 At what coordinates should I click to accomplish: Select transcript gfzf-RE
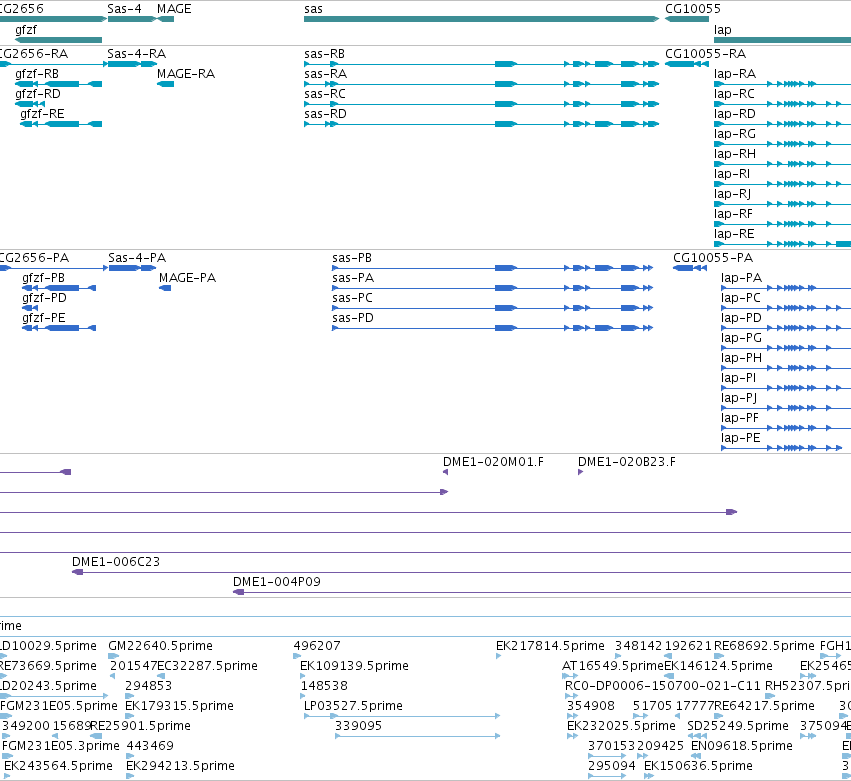(x=61, y=124)
